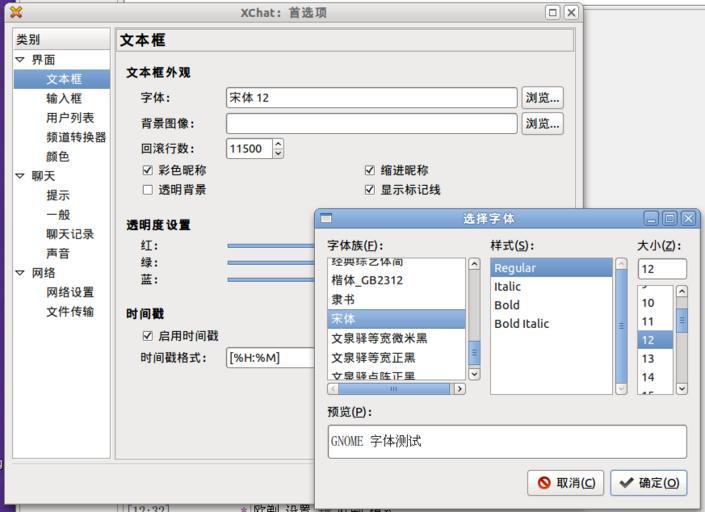Collapse the 聊天 tree category
The height and width of the screenshot is (512, 705).
[x=20, y=176]
